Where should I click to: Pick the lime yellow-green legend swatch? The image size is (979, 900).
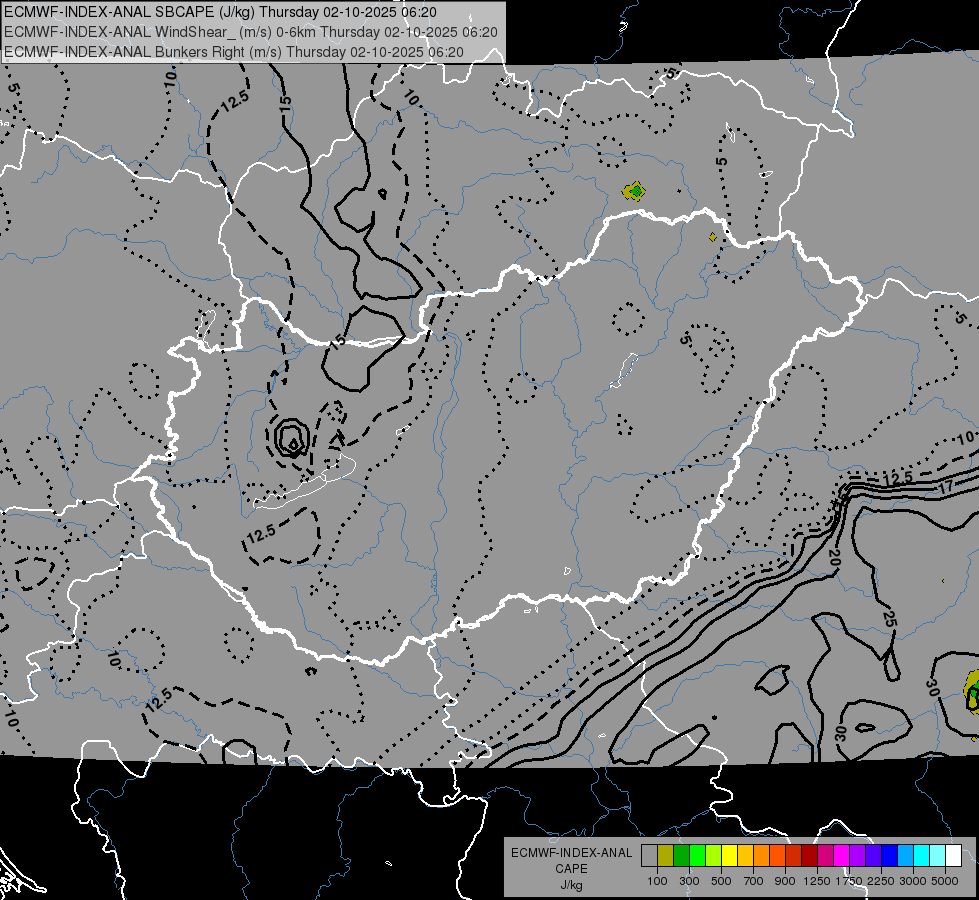point(714,855)
